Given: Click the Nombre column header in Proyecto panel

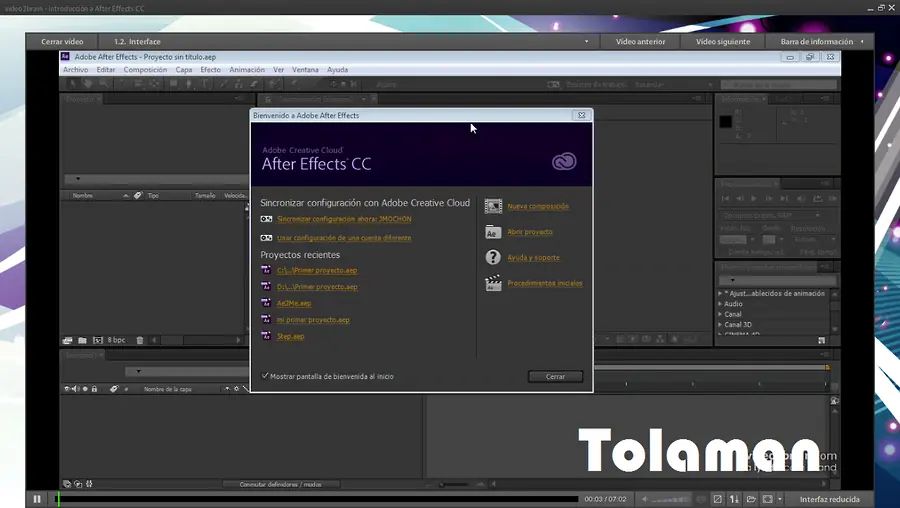Looking at the screenshot, I should point(83,196).
